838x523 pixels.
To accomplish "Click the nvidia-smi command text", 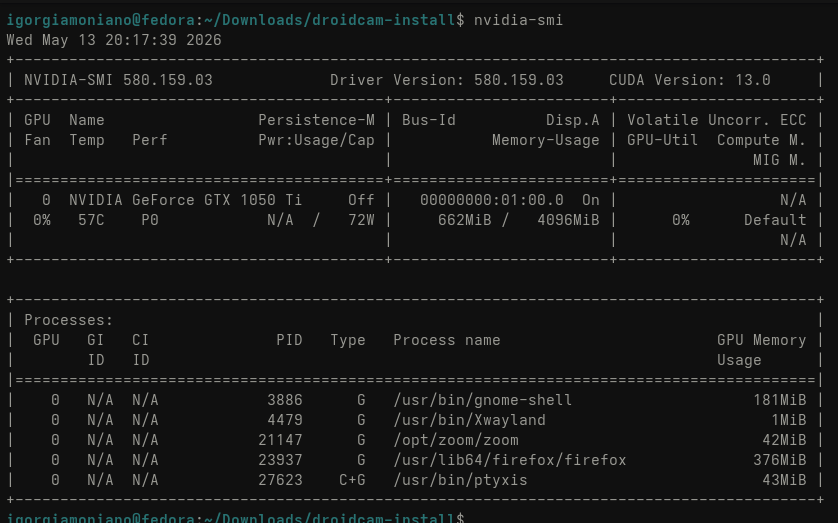I will tap(518, 20).
